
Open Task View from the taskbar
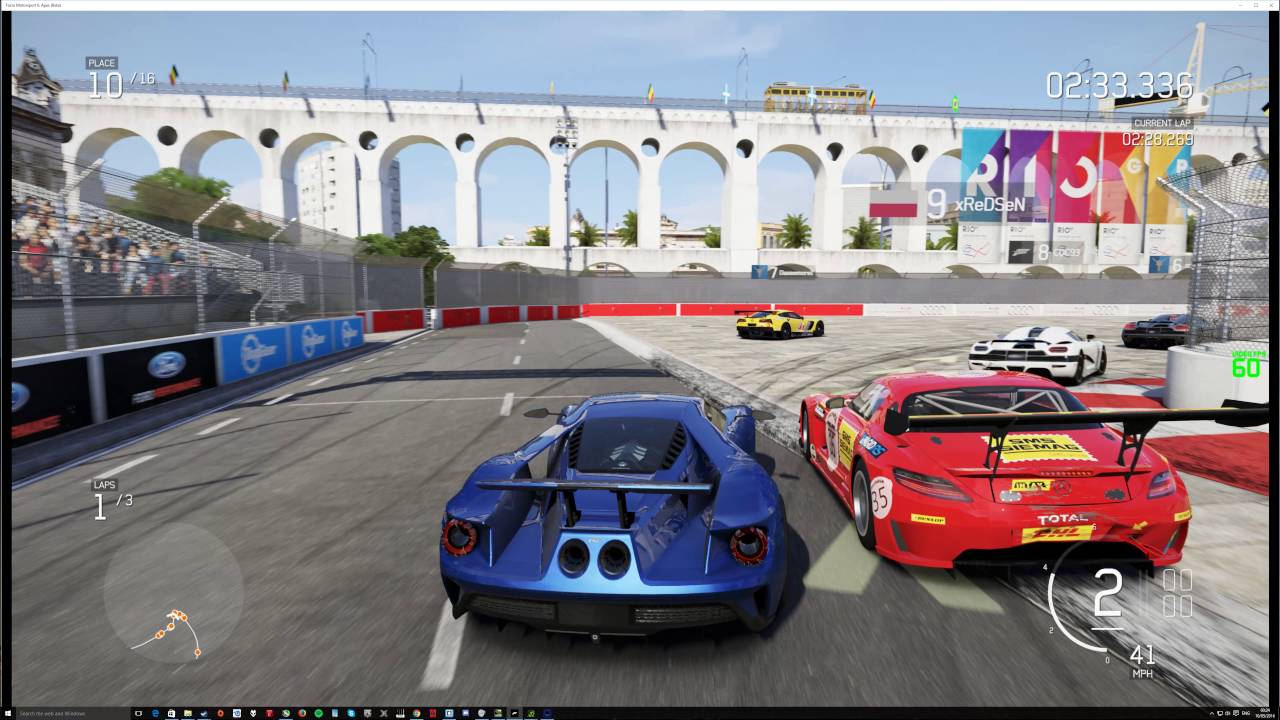click(138, 713)
